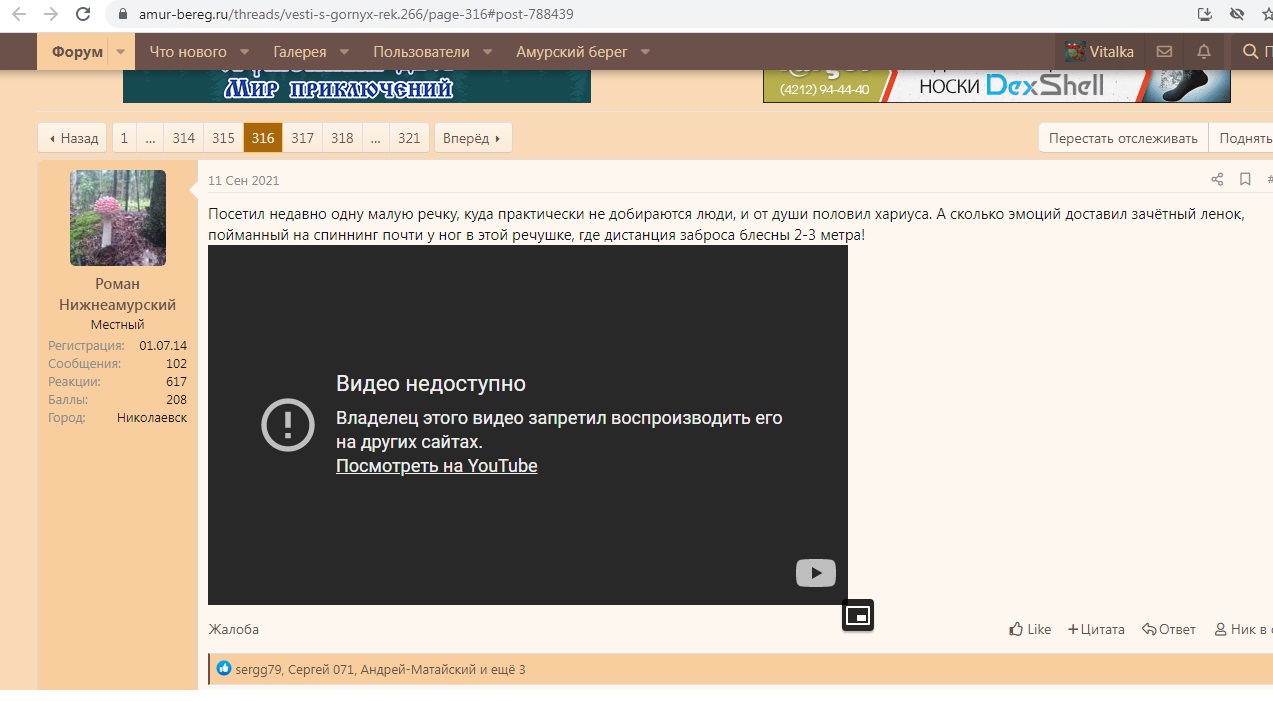Open the inbox envelope icon
Screen dimensions: 1273x701
1164,52
